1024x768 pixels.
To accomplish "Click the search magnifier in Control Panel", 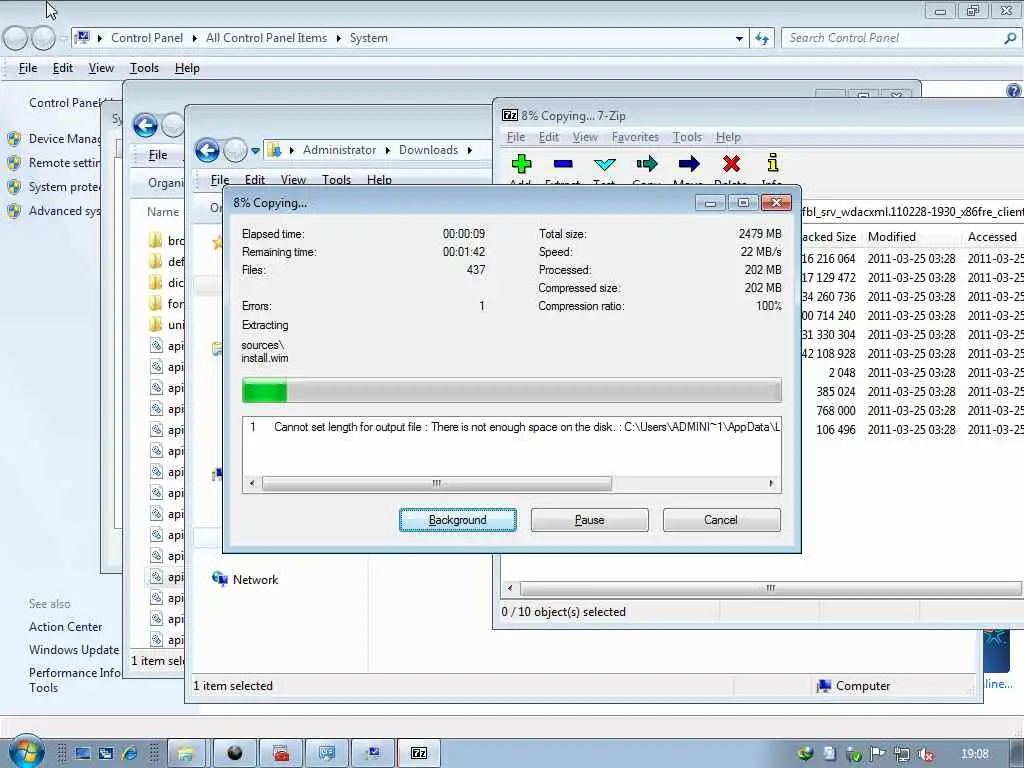I will (1010, 39).
